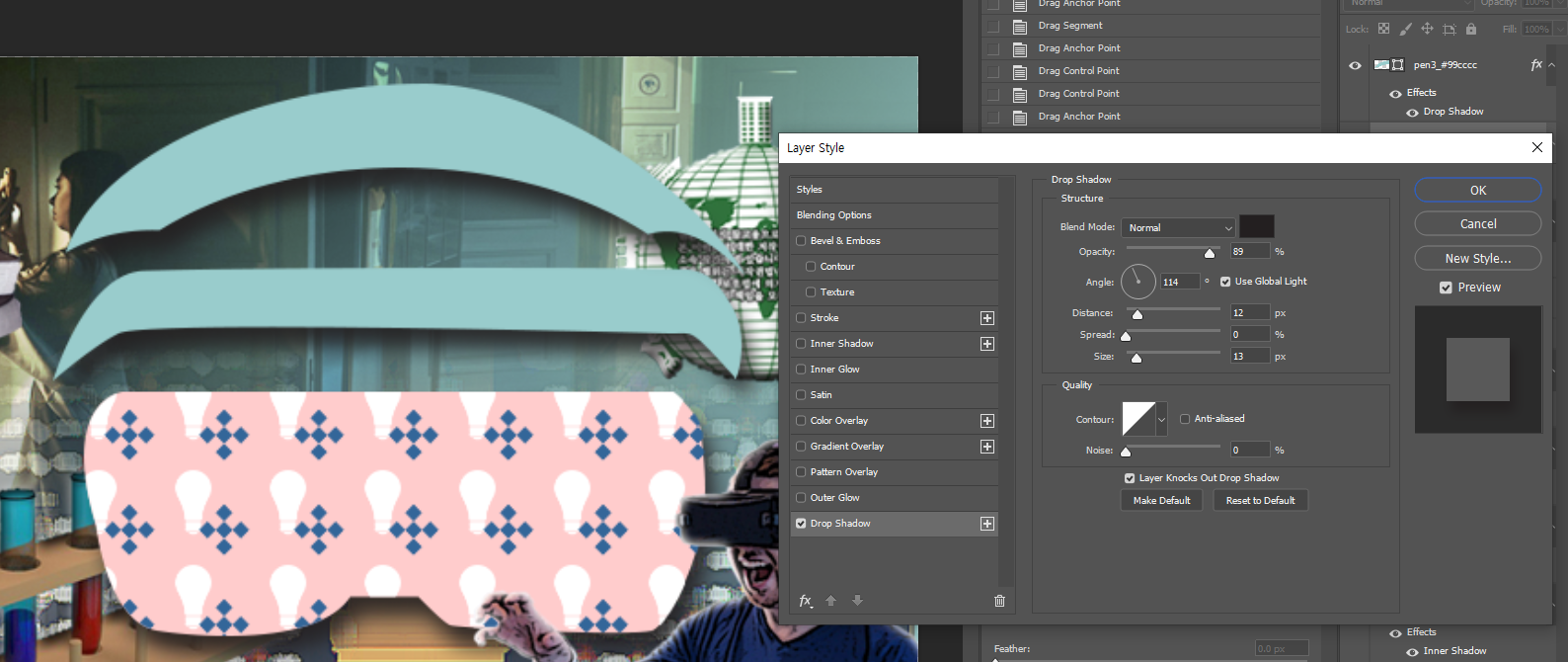Click the Lock Transparent Pixels icon

point(1383,29)
